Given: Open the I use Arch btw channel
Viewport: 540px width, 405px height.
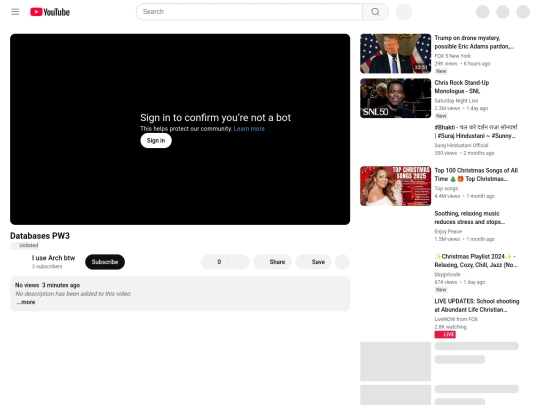Looking at the screenshot, I should pyautogui.click(x=53, y=258).
